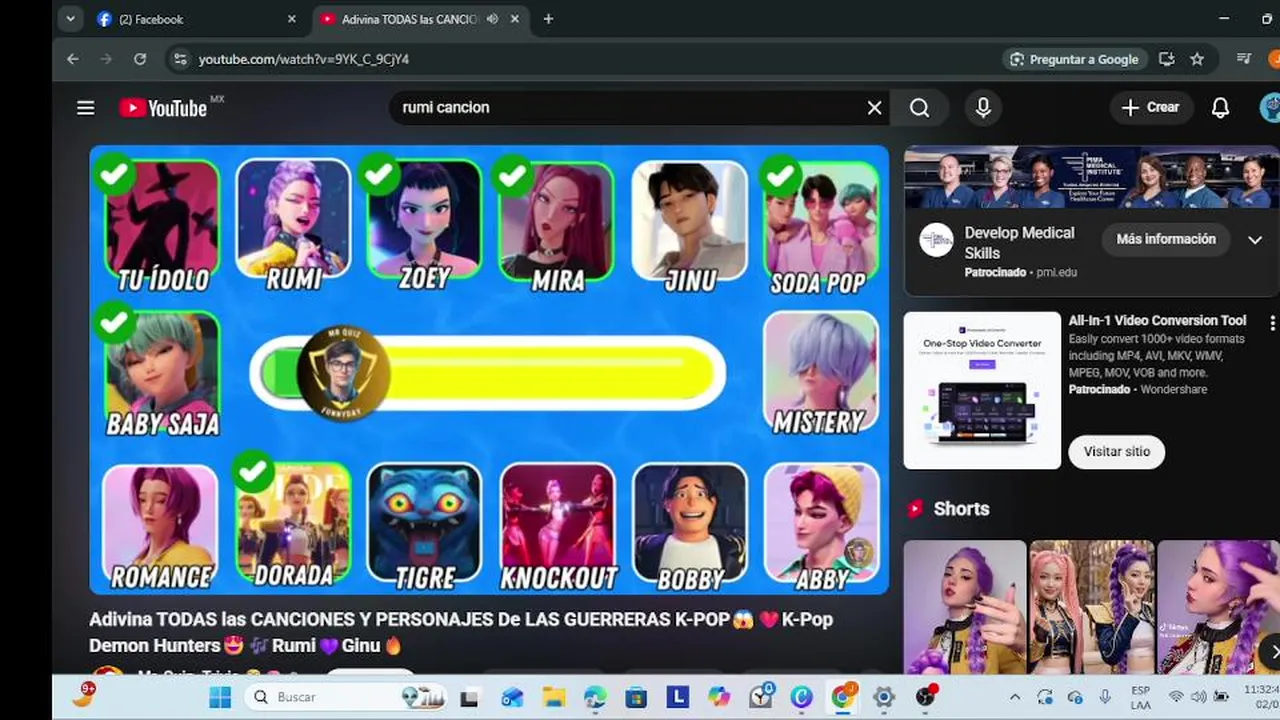Screen dimensions: 1280x720
Task: Open more options for the video converter ad
Action: 1272,323
